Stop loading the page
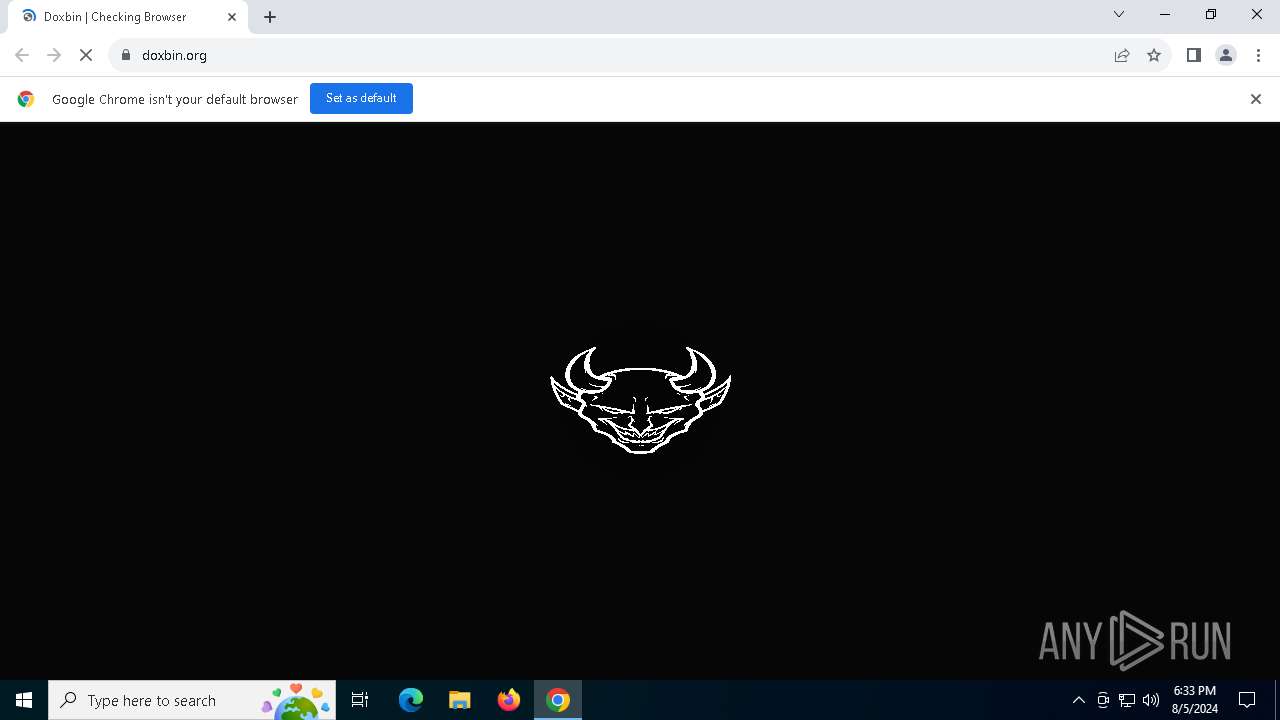 [x=86, y=55]
